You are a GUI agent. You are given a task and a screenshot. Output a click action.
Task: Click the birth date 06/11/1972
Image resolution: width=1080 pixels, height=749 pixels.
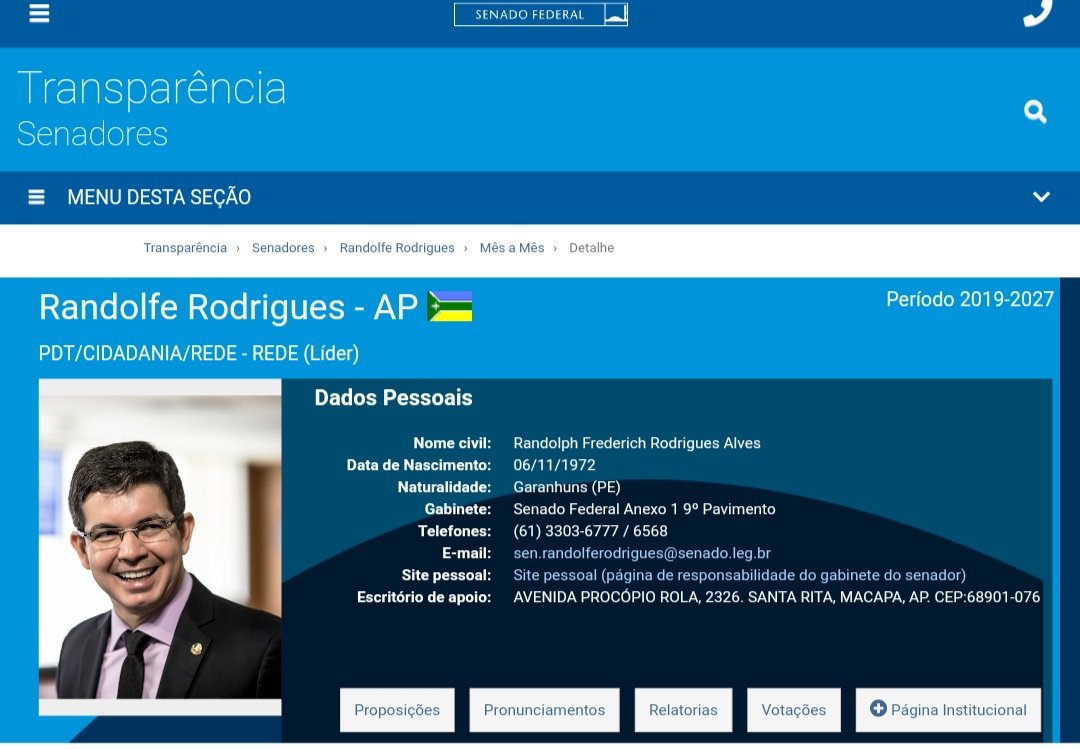coord(554,465)
